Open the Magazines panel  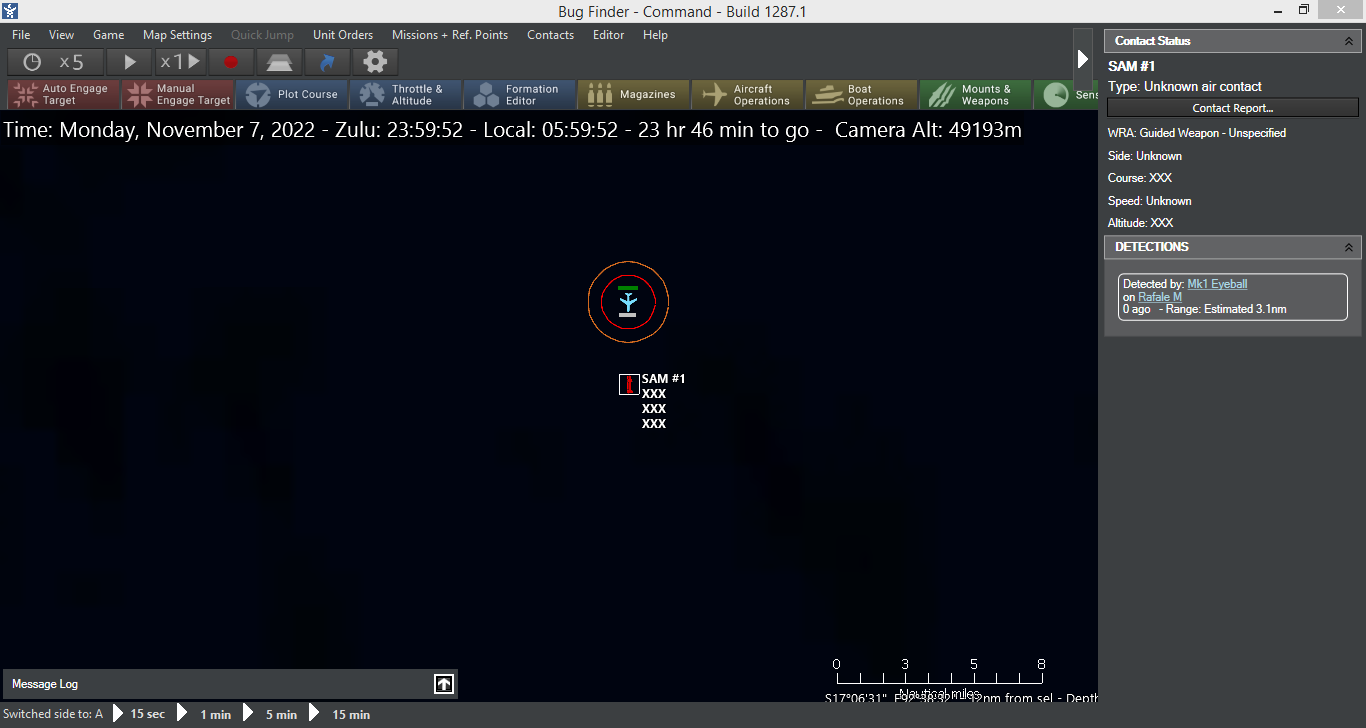tap(633, 94)
